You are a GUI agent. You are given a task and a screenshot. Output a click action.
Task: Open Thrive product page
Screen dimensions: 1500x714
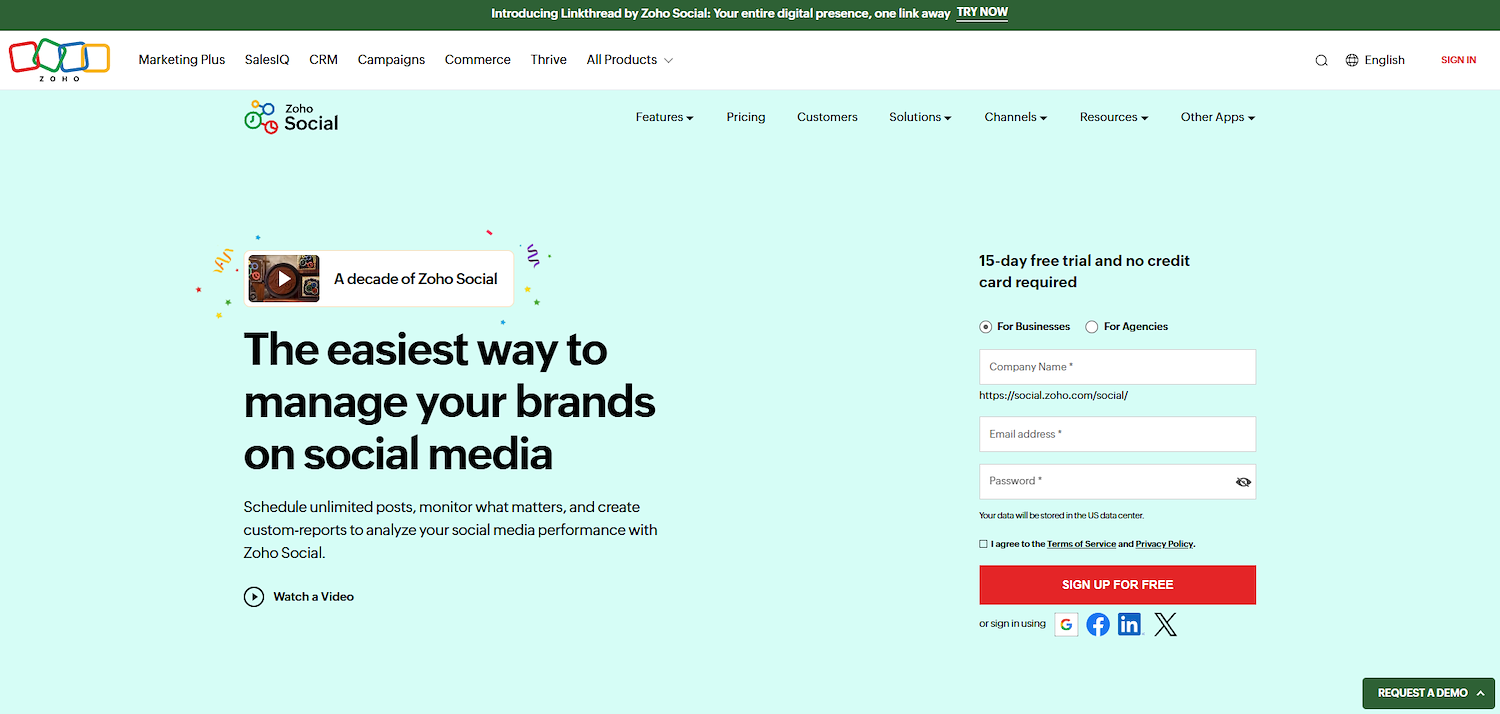(548, 60)
